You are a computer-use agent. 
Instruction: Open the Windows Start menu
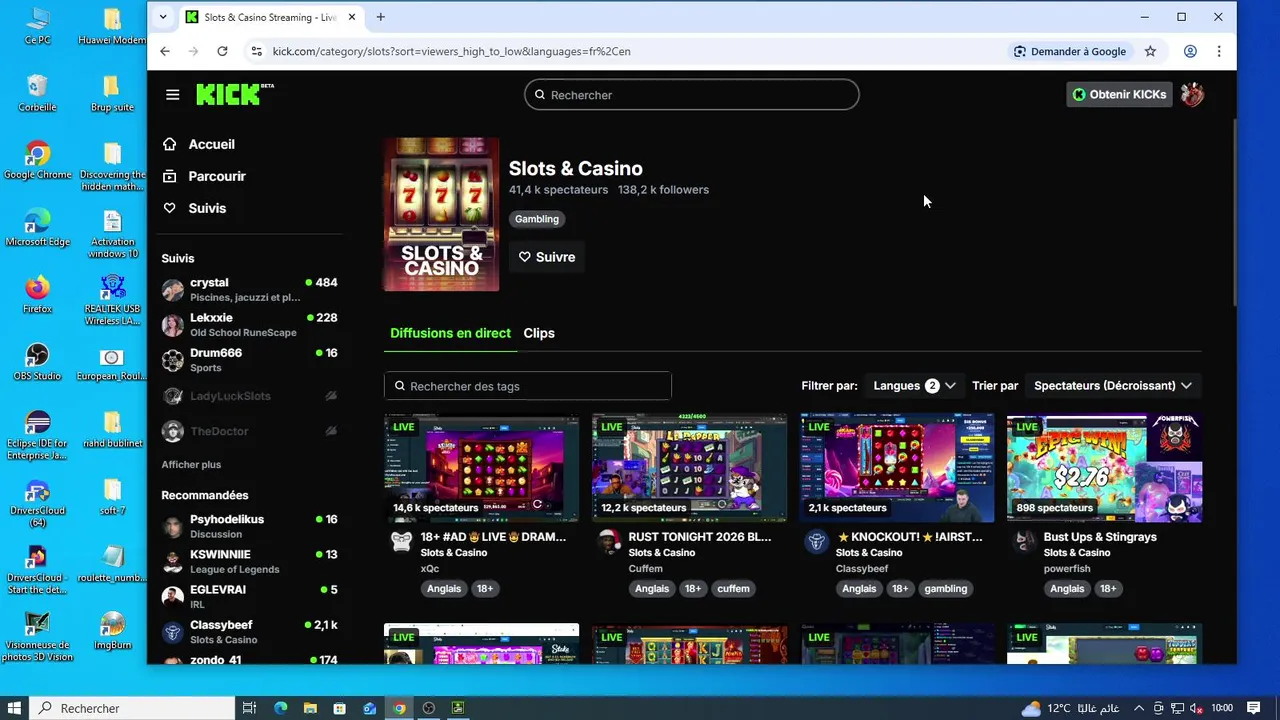[x=15, y=708]
